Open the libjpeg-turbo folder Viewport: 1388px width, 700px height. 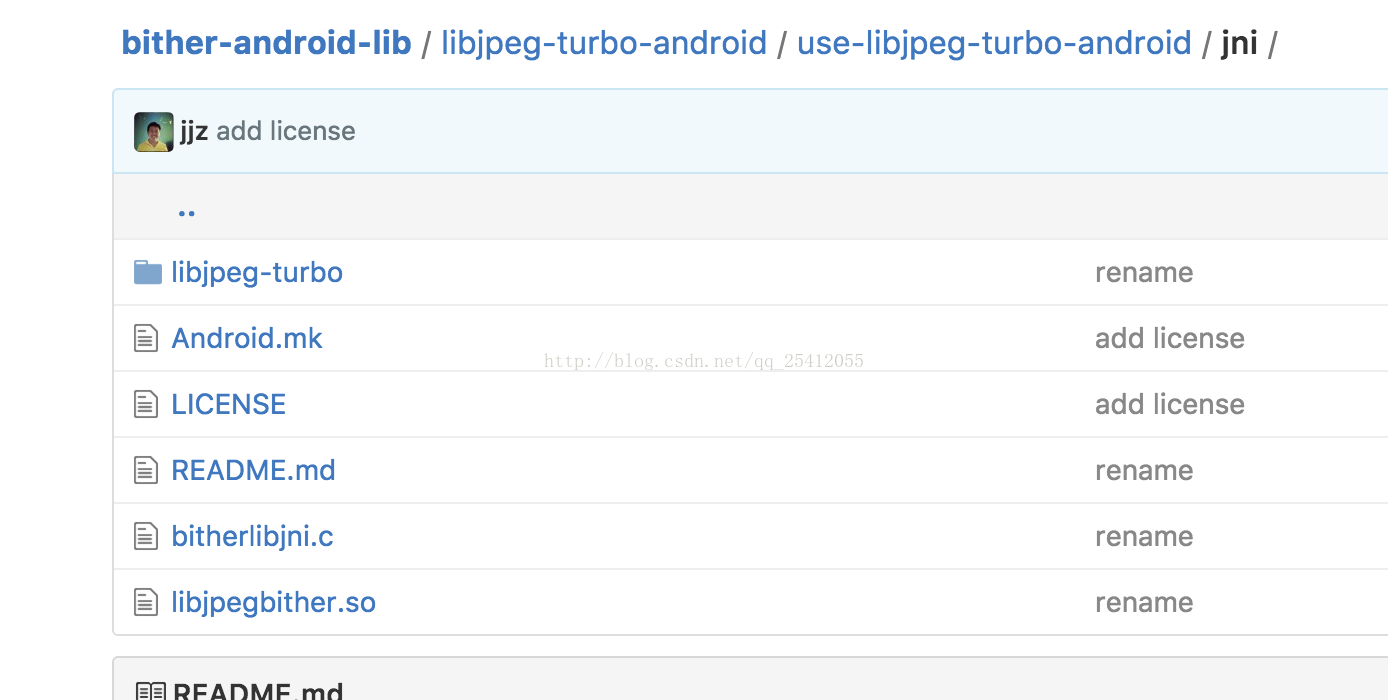coord(257,272)
